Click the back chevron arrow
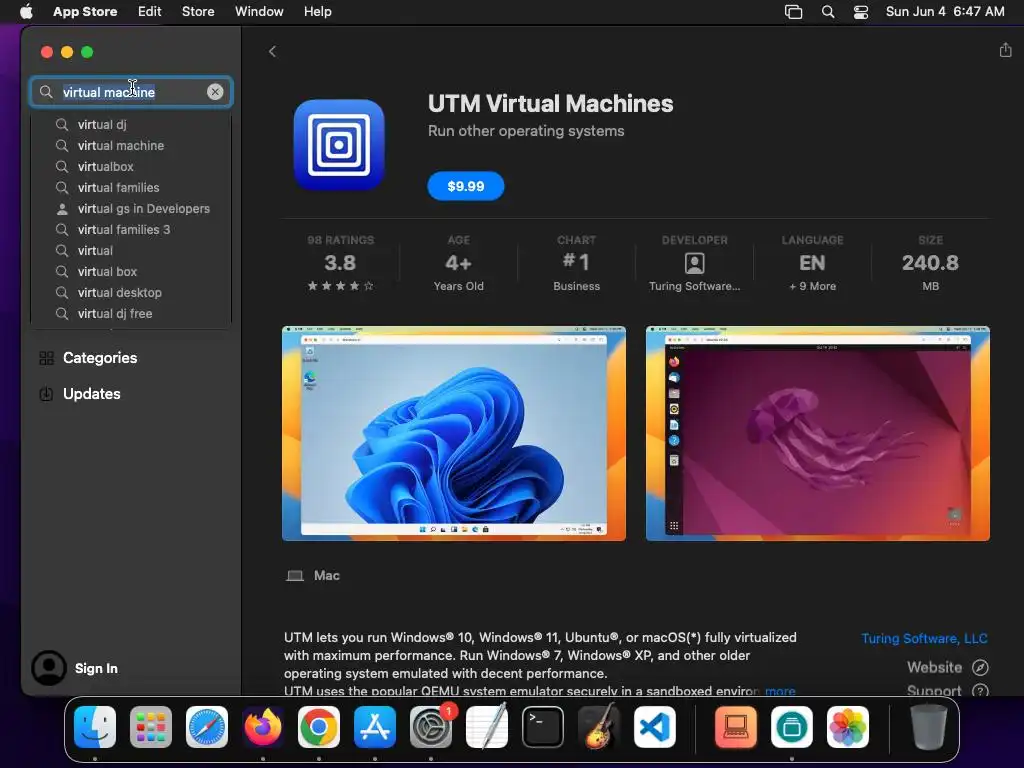The height and width of the screenshot is (768, 1024). pyautogui.click(x=272, y=52)
